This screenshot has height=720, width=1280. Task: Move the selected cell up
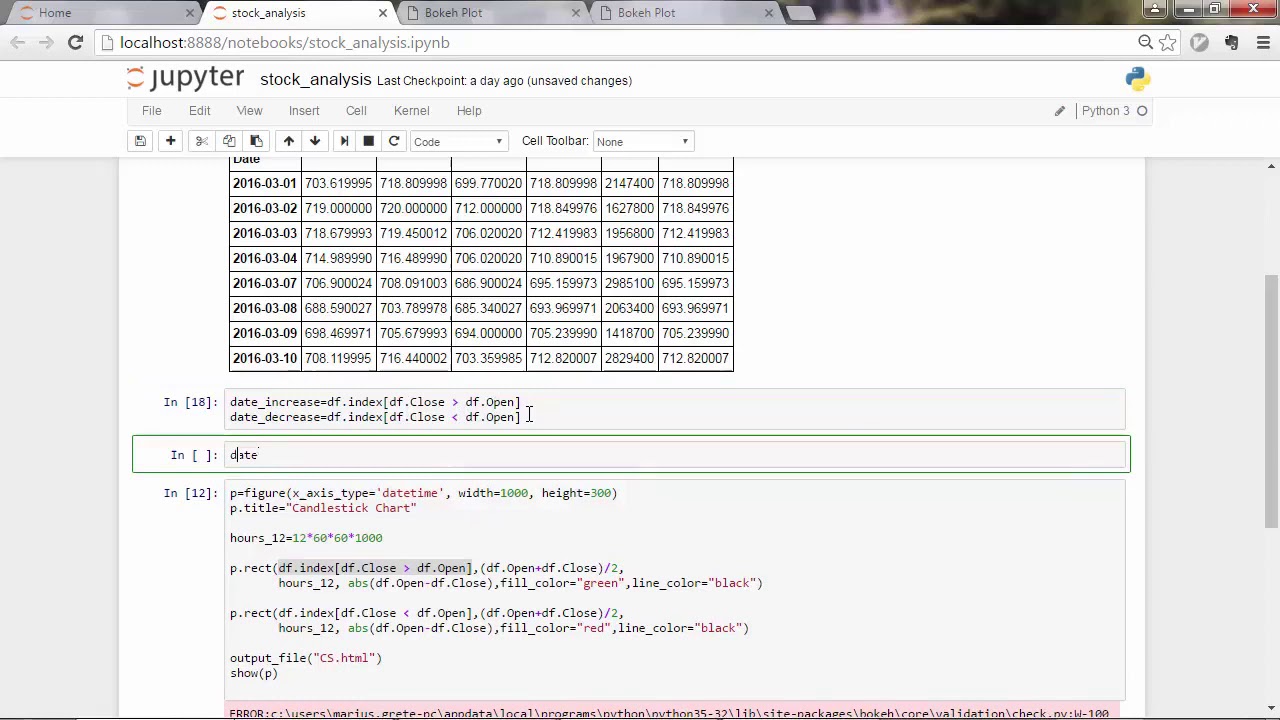pyautogui.click(x=288, y=141)
